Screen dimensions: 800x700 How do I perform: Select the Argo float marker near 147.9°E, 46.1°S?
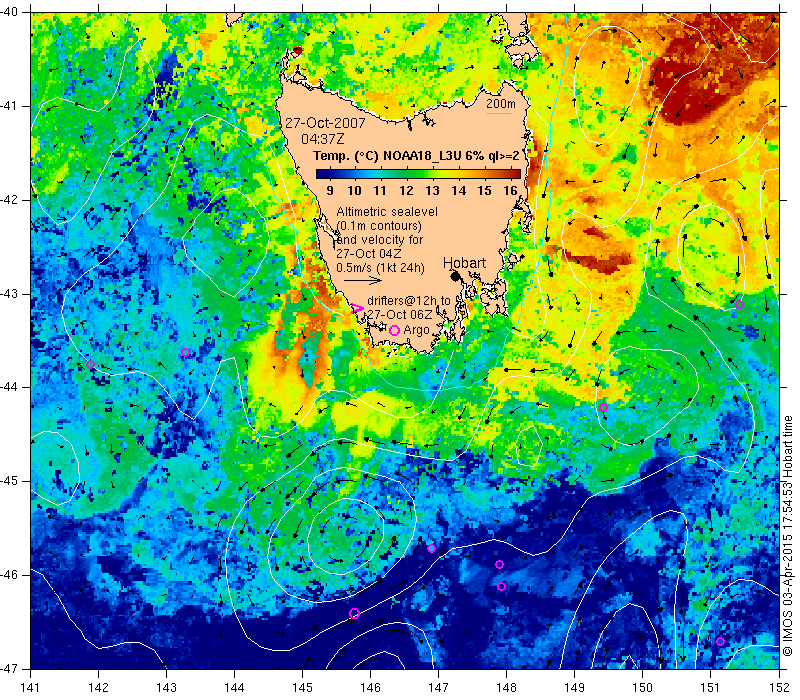pyautogui.click(x=501, y=587)
